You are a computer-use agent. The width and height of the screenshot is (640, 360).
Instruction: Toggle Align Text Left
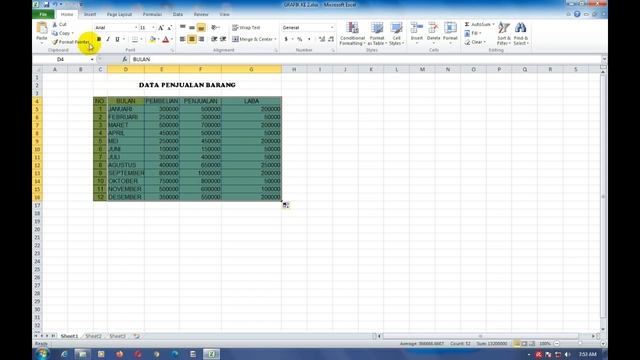(183, 39)
